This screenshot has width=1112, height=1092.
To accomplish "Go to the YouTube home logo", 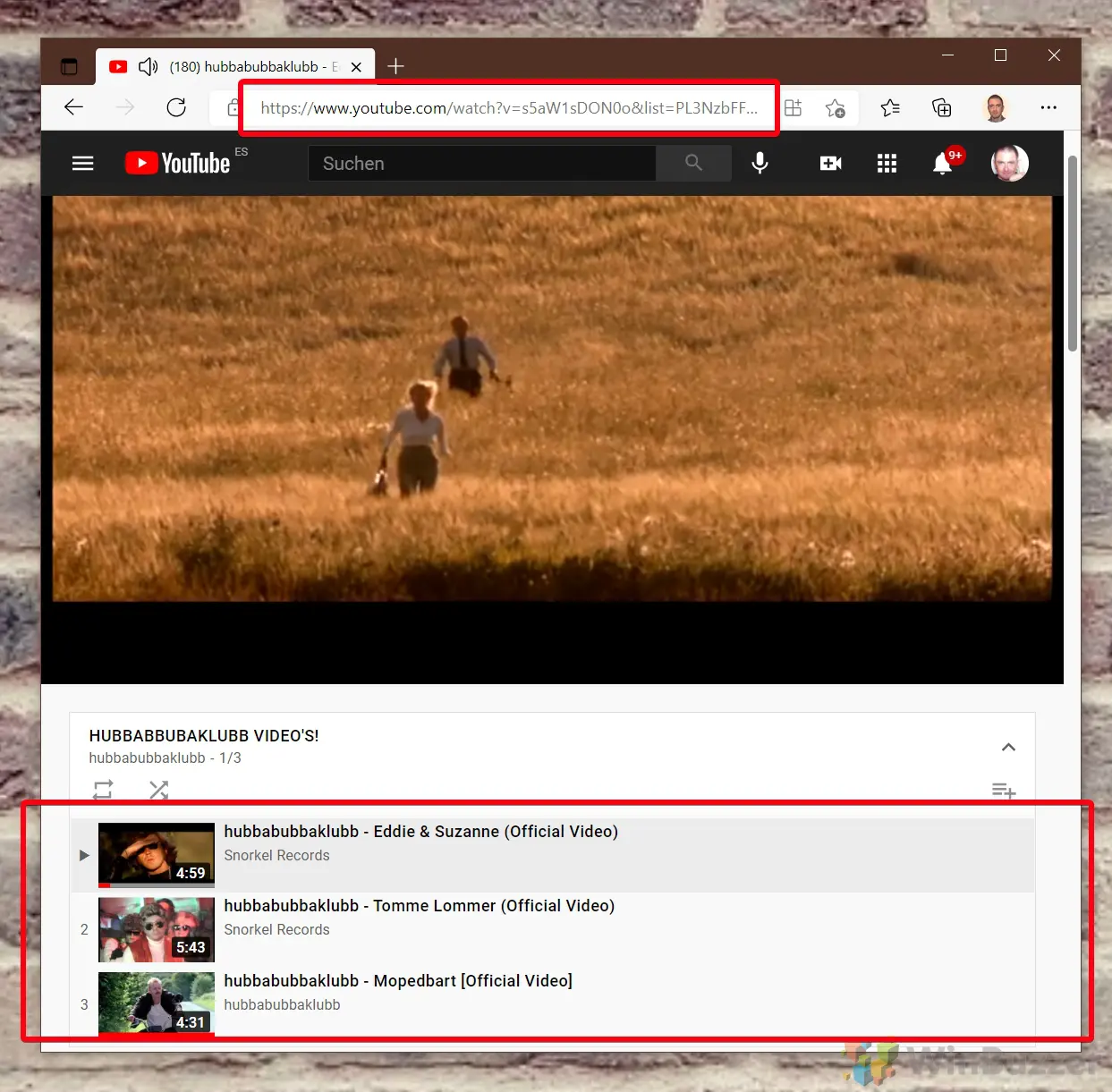I will point(178,163).
